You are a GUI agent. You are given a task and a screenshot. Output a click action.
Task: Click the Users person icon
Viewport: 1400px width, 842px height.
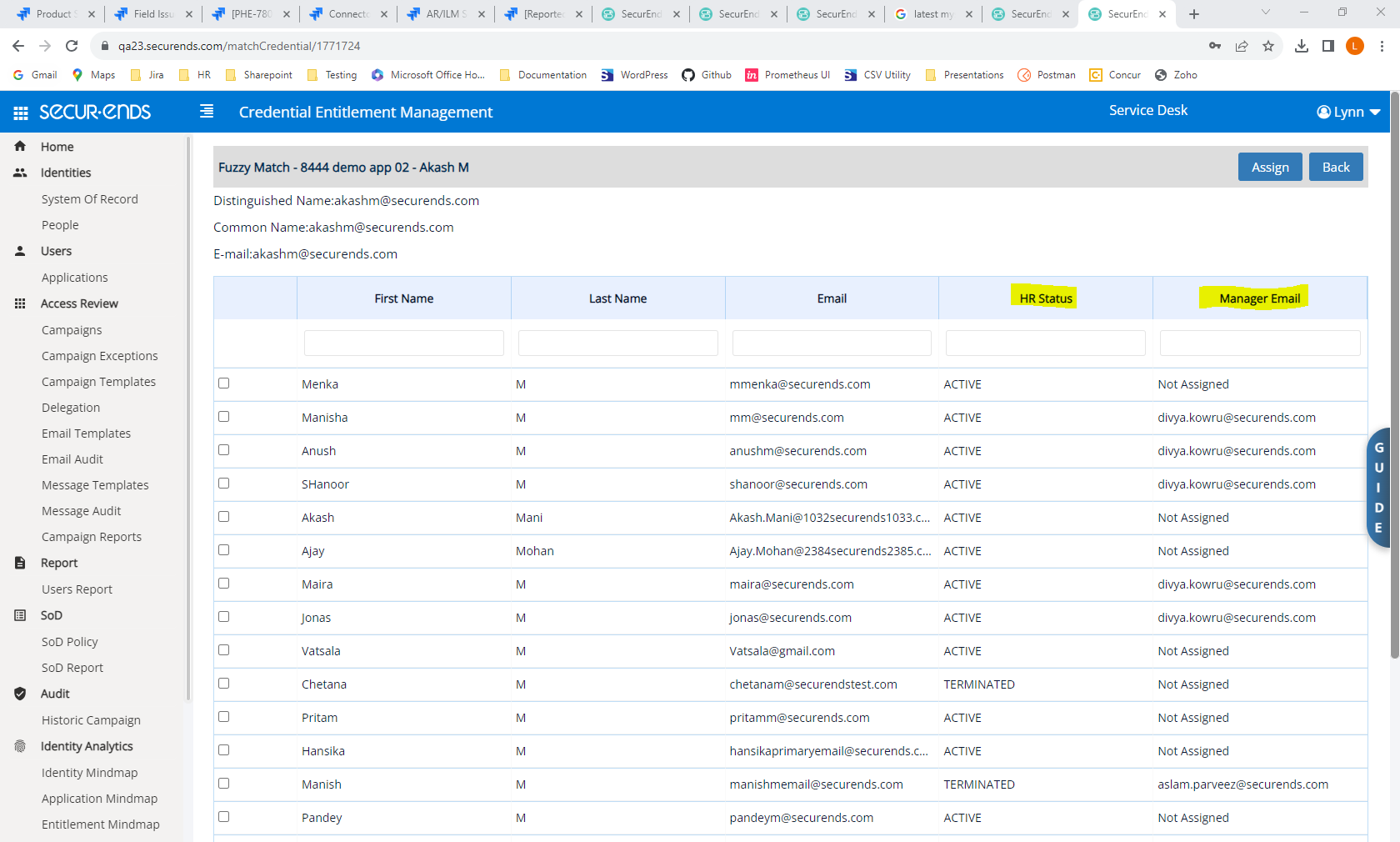tap(19, 251)
